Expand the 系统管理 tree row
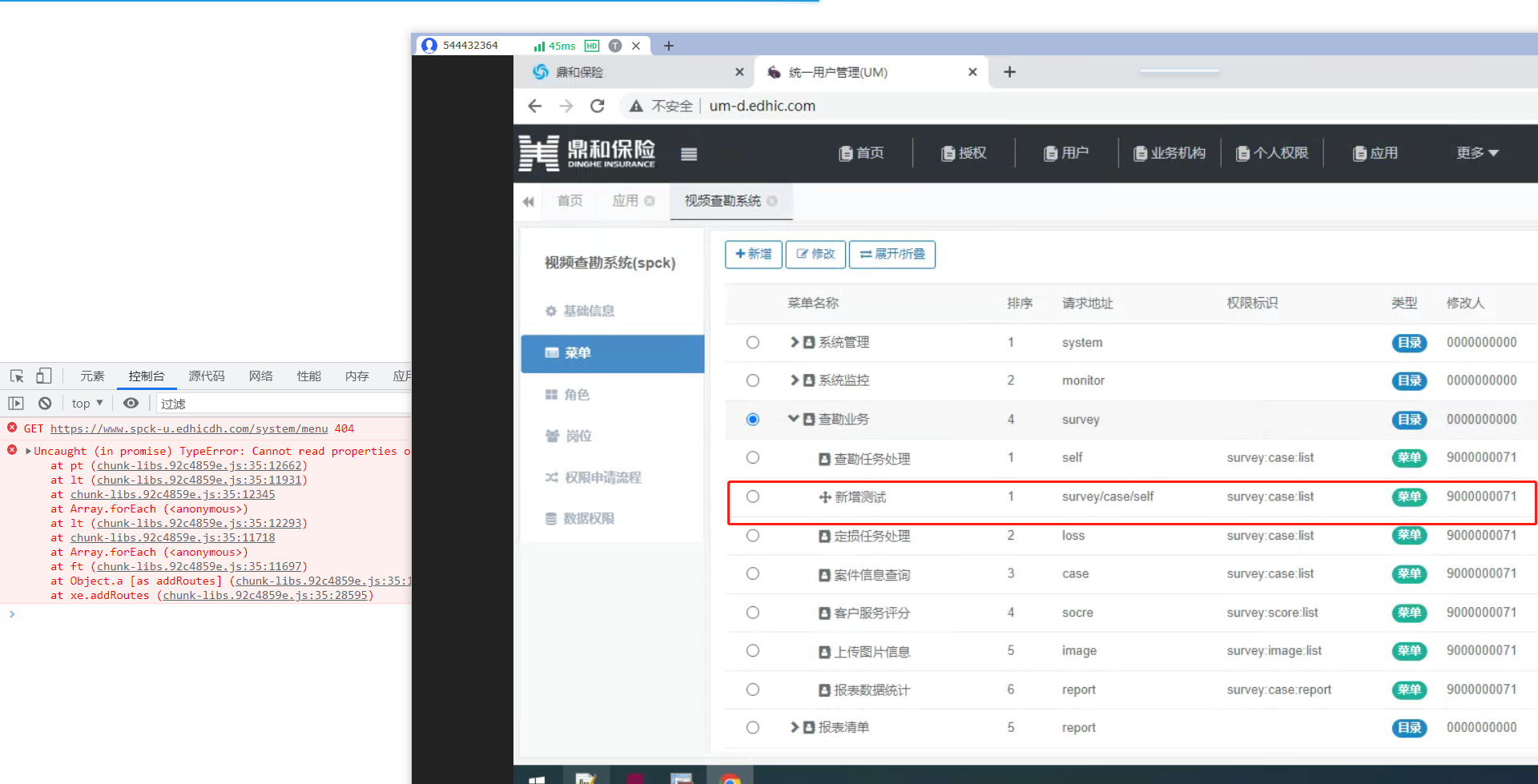The image size is (1538, 784). (795, 342)
